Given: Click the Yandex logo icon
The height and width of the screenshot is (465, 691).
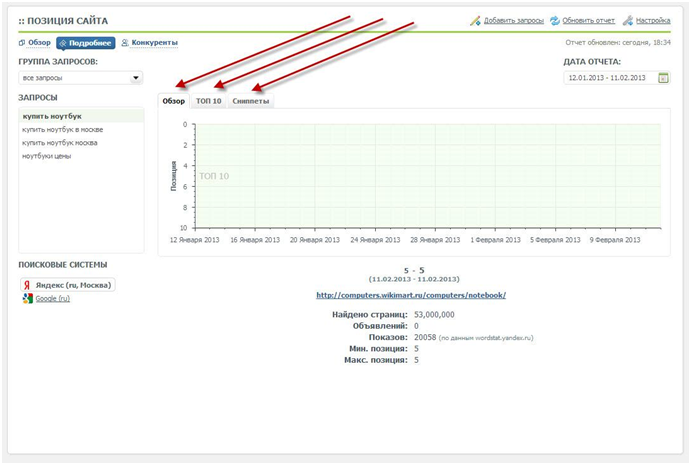Looking at the screenshot, I should tap(27, 285).
